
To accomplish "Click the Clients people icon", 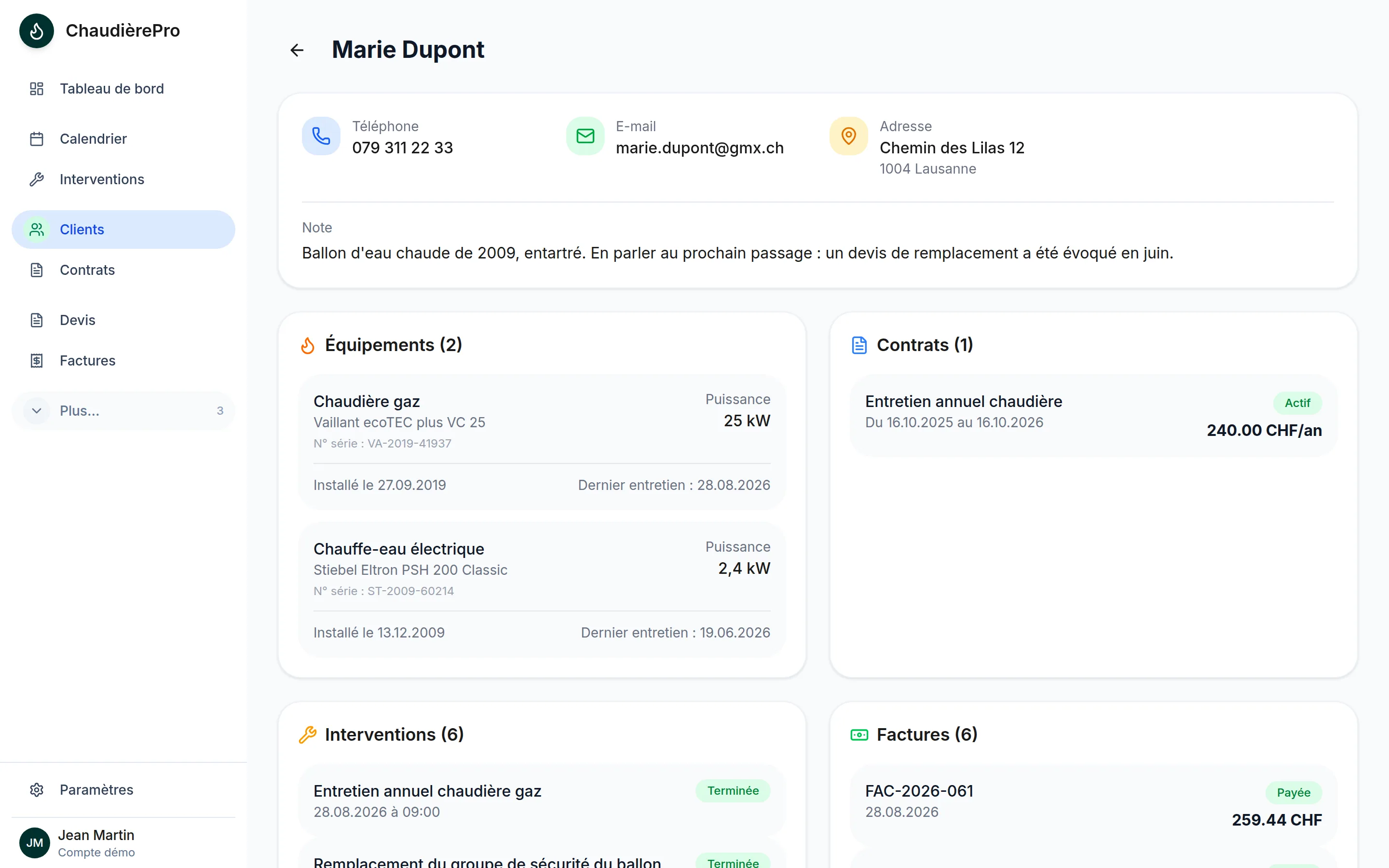I will [x=37, y=230].
